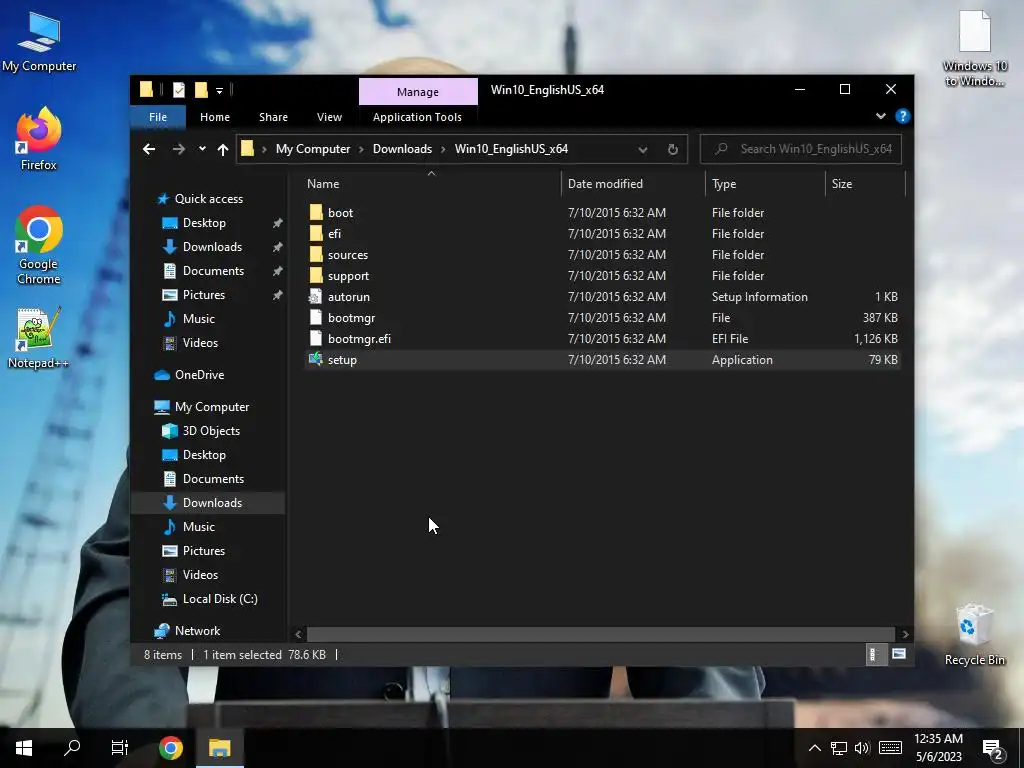This screenshot has width=1024, height=768.
Task: Open the Application Tools tab
Action: [x=417, y=117]
